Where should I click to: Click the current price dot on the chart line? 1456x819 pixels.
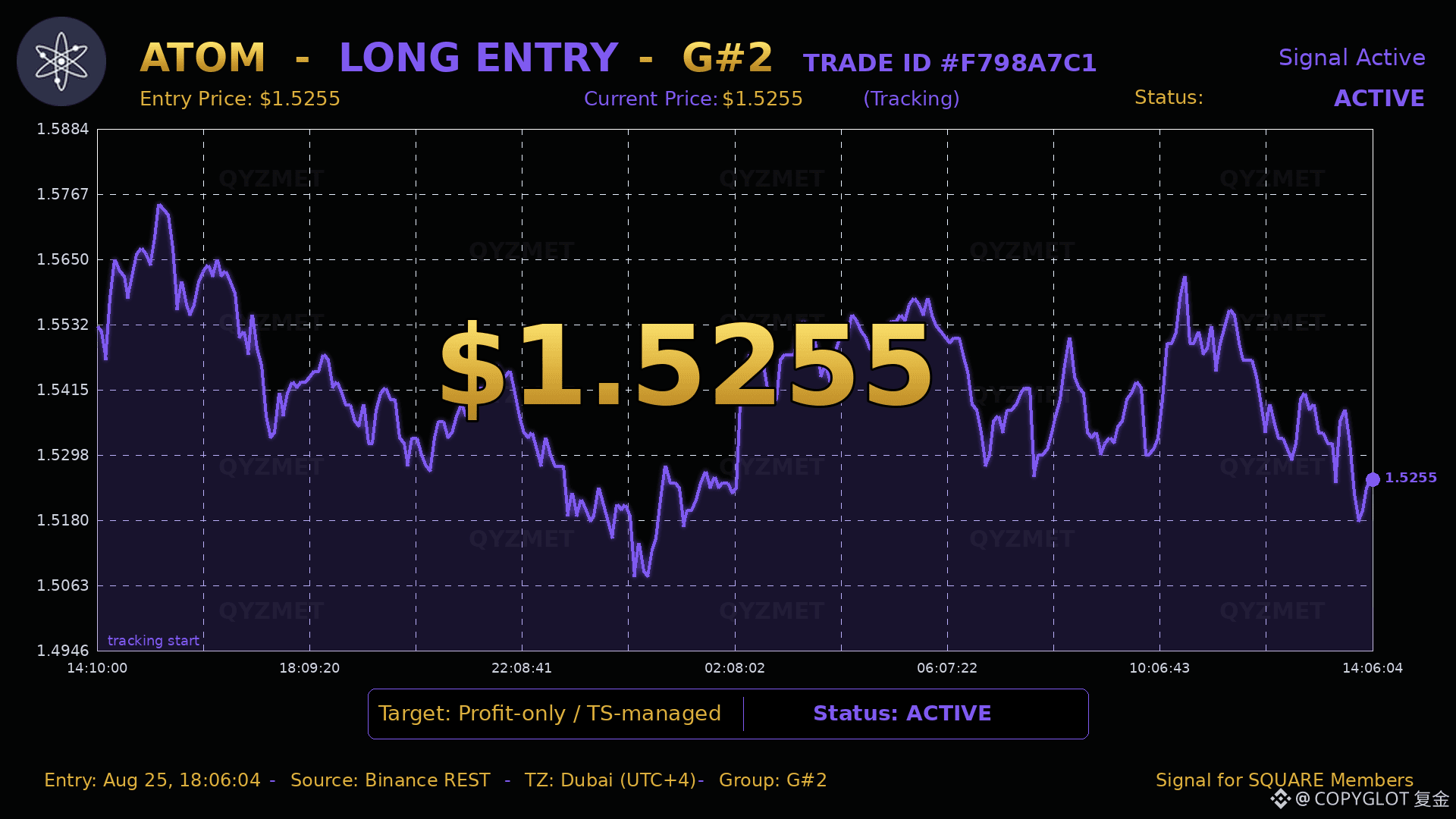(x=1373, y=479)
